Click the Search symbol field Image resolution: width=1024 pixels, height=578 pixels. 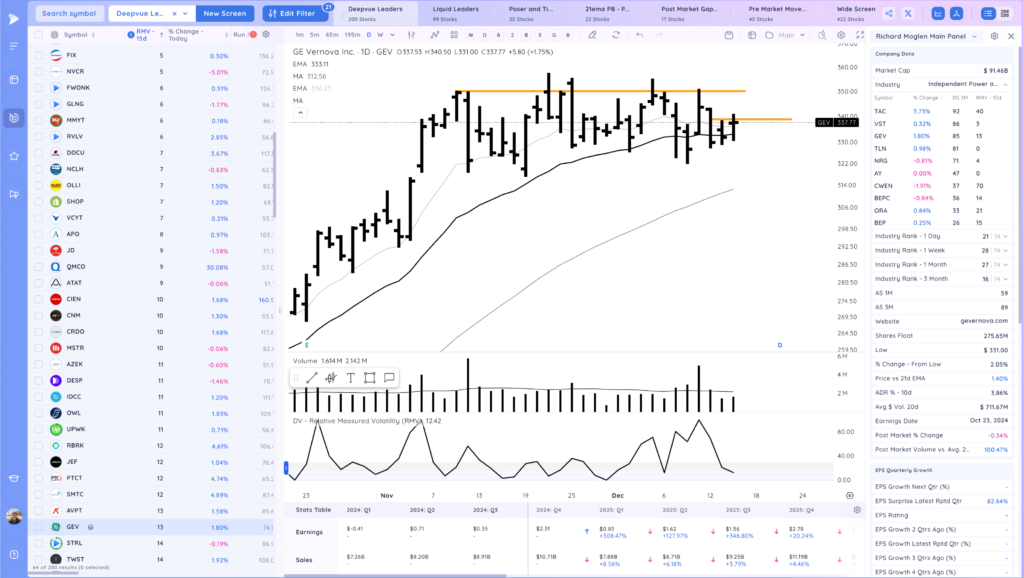pyautogui.click(x=69, y=13)
